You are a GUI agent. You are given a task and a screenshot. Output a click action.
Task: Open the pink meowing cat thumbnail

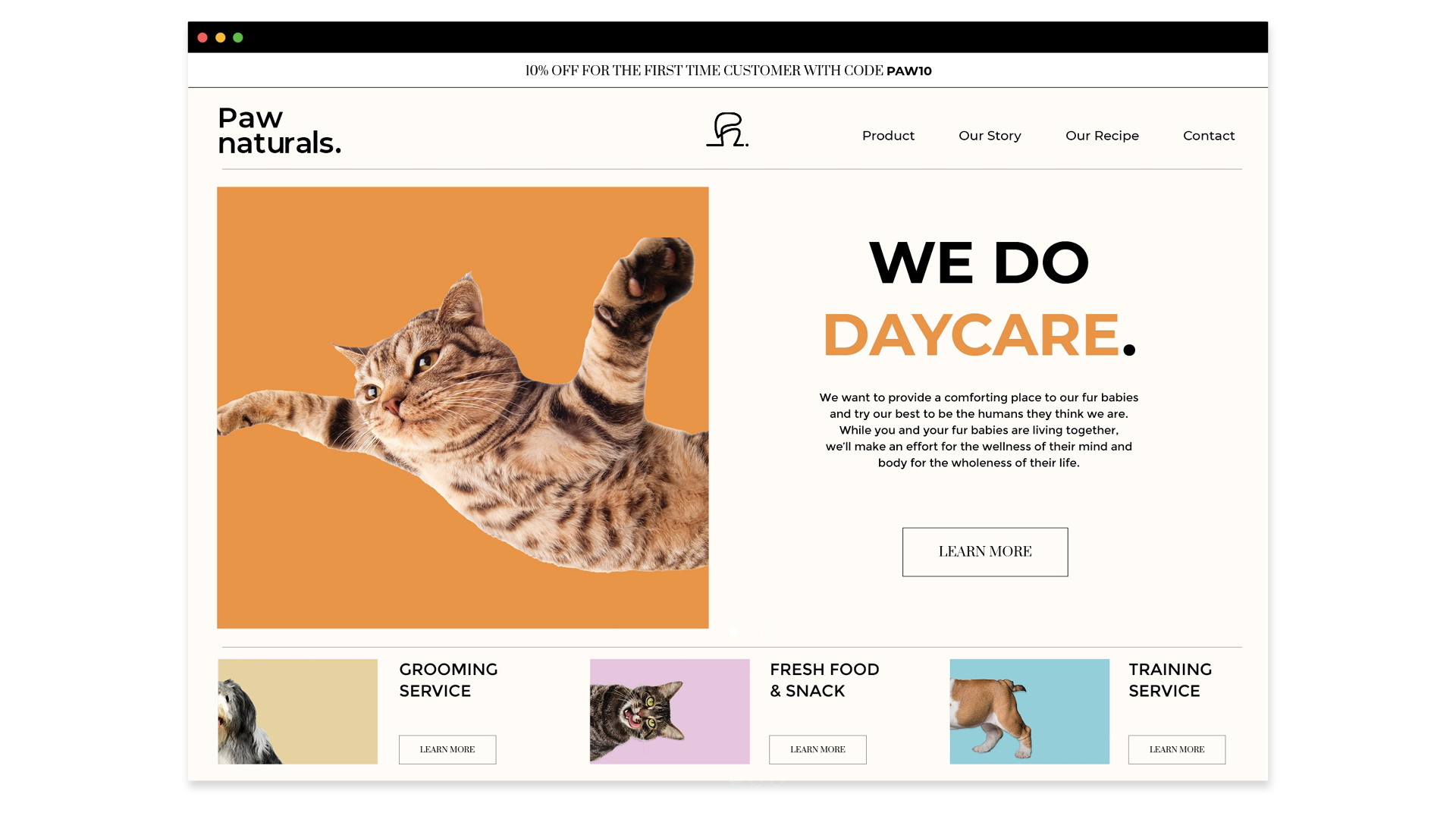[670, 711]
